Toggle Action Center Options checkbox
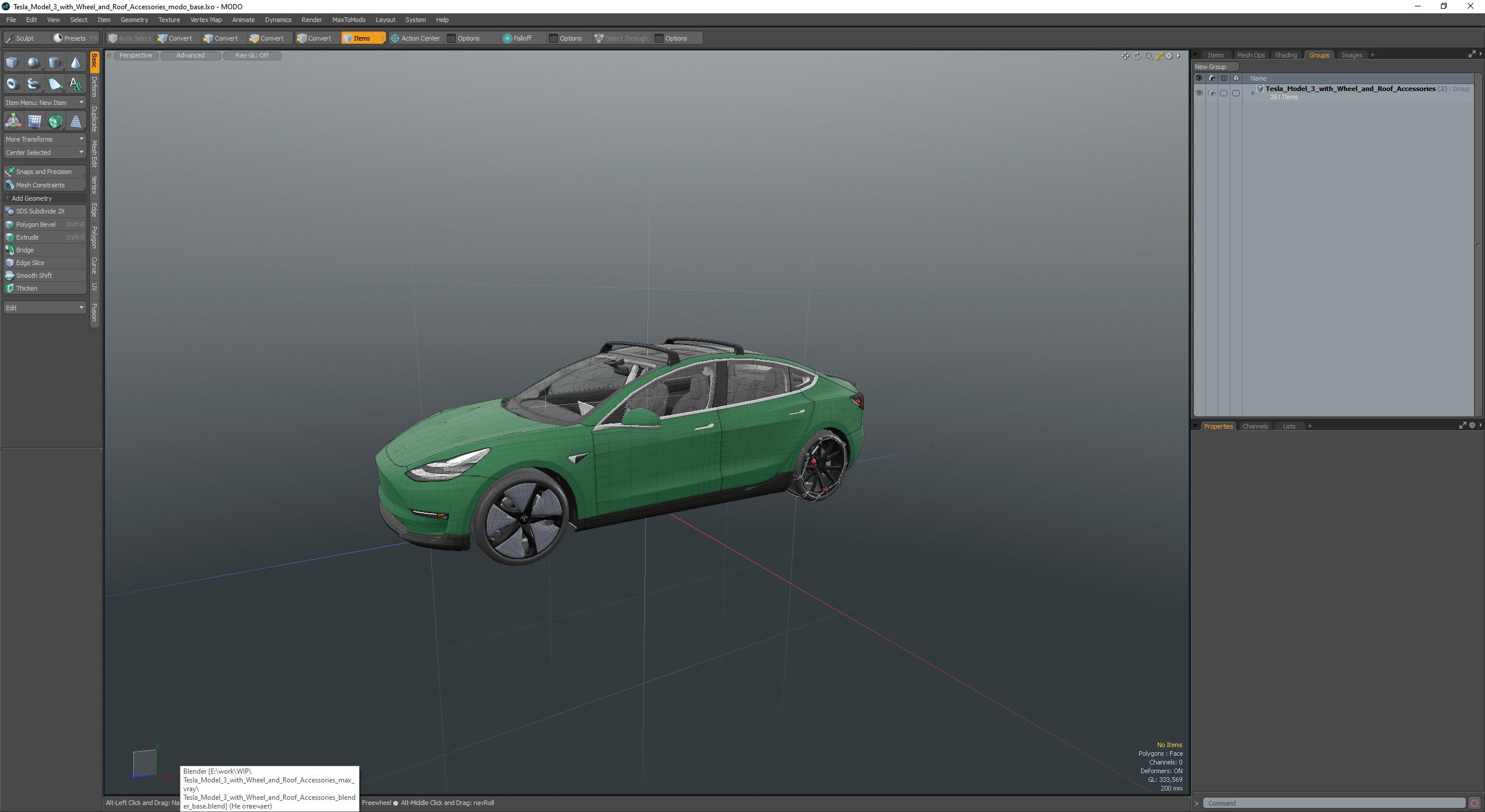 (x=451, y=38)
